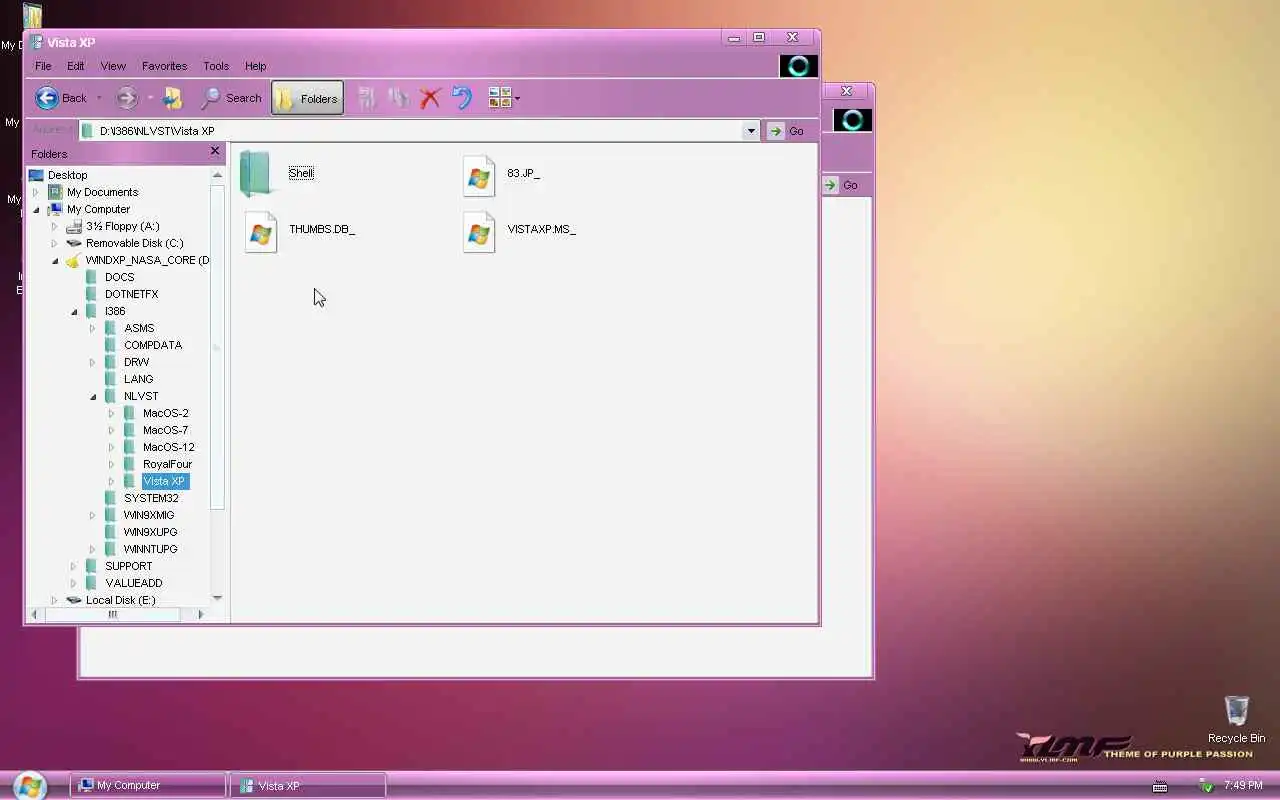The image size is (1280, 800).
Task: Open the Favorites menu
Action: tap(164, 66)
